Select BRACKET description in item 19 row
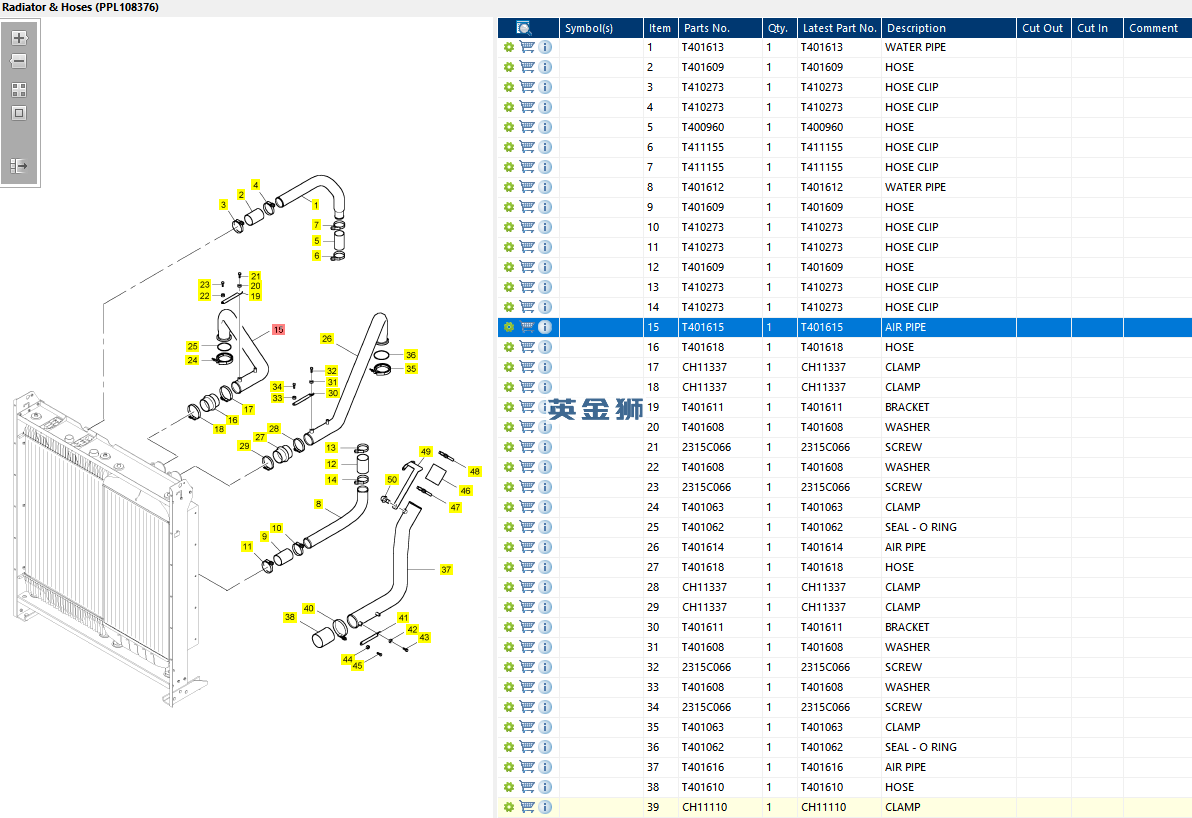The image size is (1192, 818). click(907, 407)
